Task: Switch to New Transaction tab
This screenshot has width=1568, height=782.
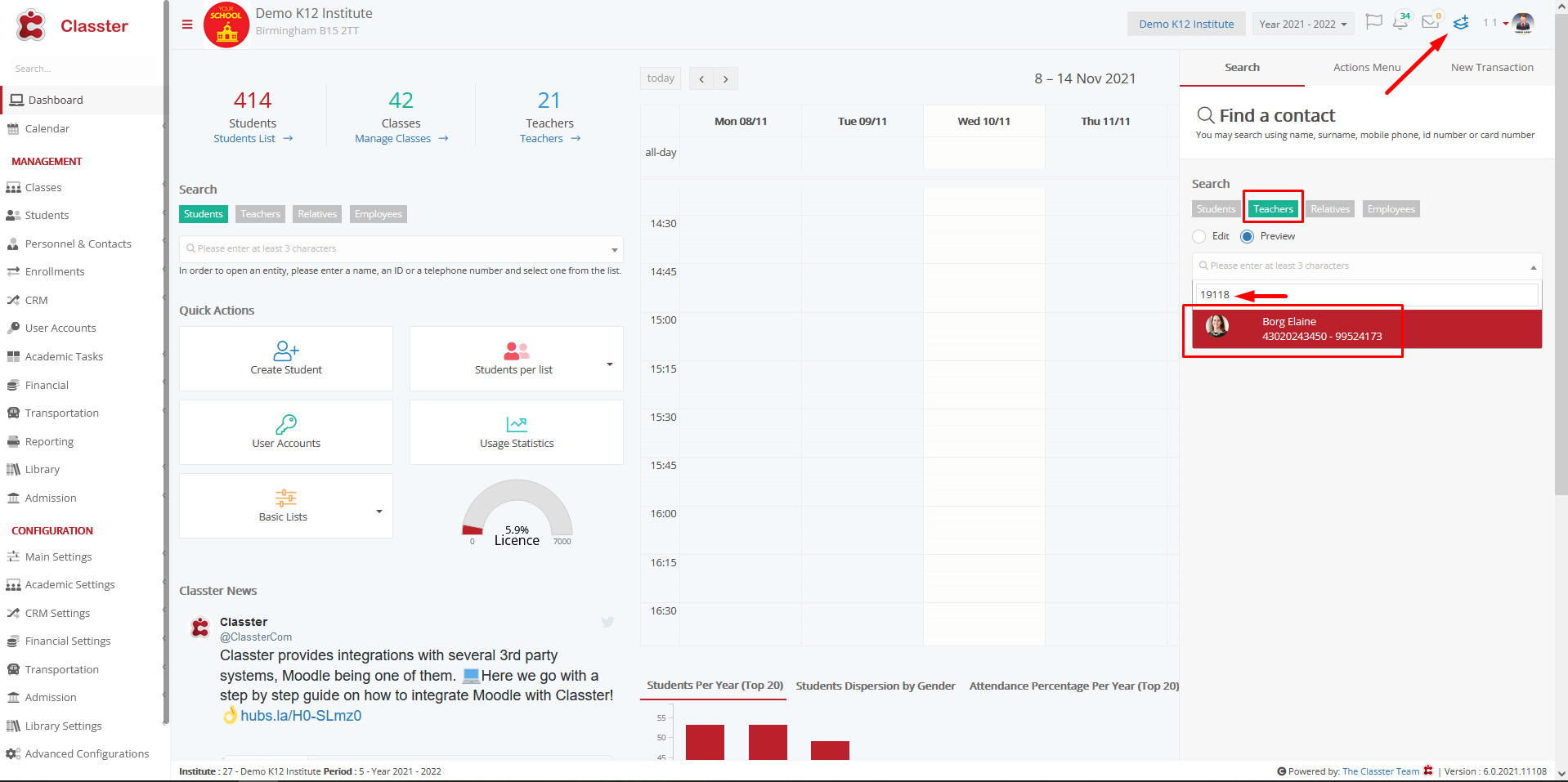Action: point(1492,68)
